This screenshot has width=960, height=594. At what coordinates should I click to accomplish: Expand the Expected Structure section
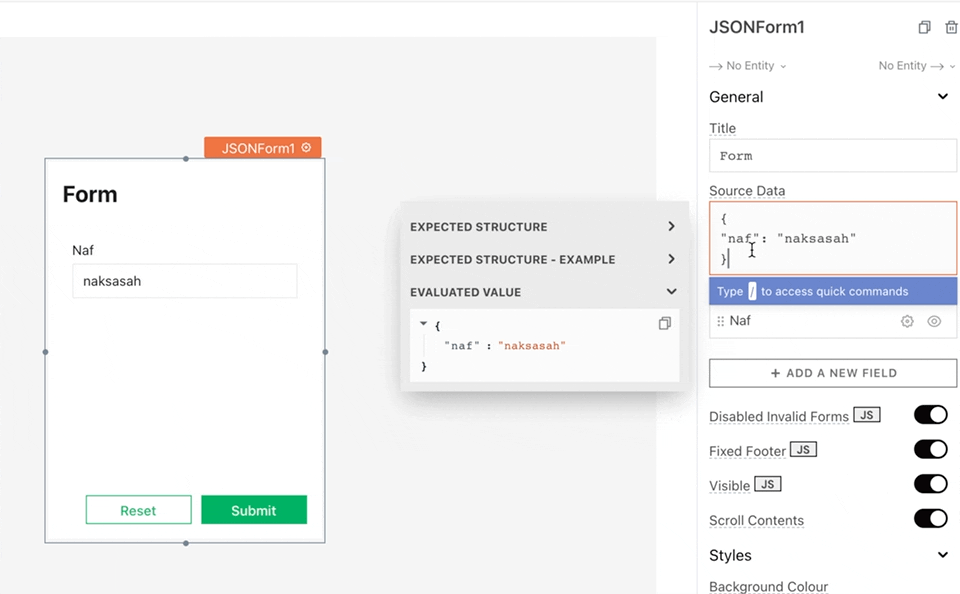671,227
